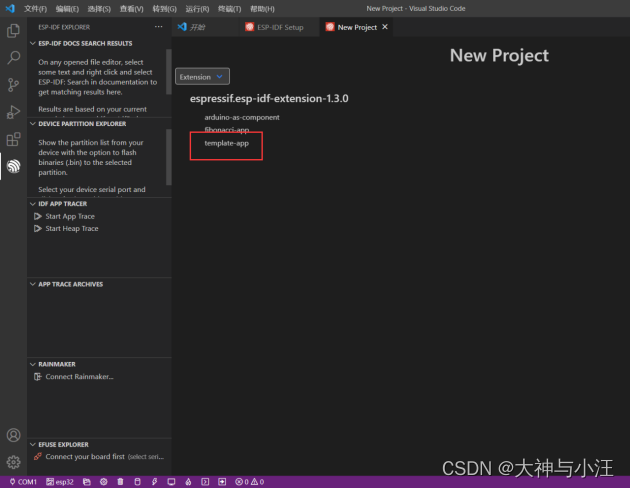The height and width of the screenshot is (488, 630).
Task: Change the esp32 target in status bar
Action: click(59, 482)
